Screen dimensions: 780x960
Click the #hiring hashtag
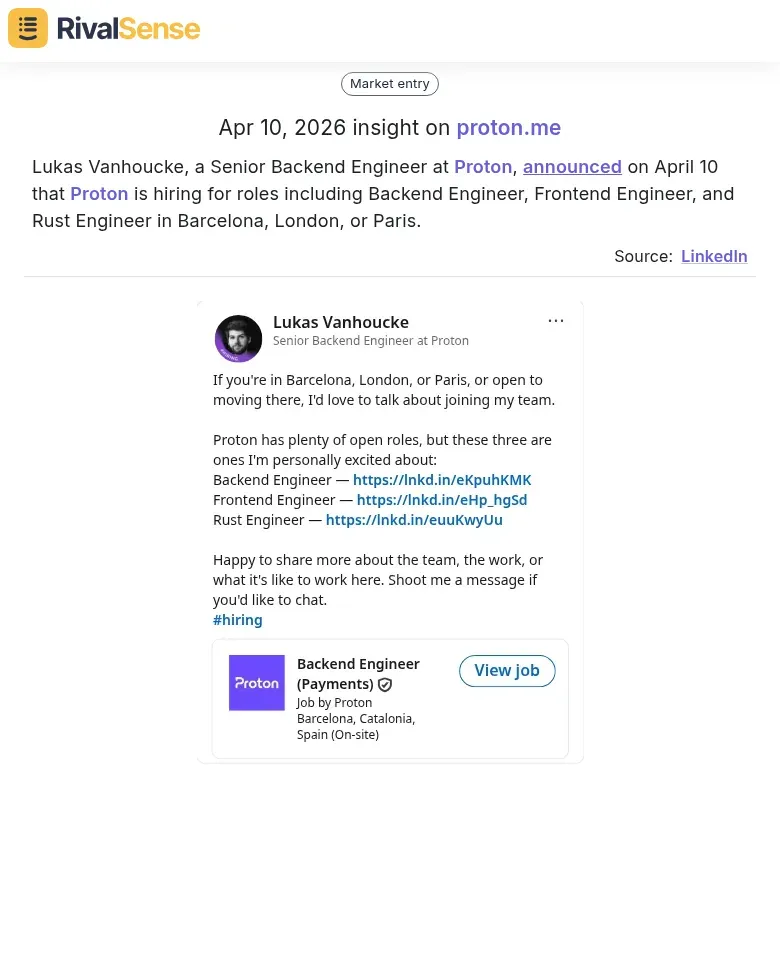coord(238,620)
